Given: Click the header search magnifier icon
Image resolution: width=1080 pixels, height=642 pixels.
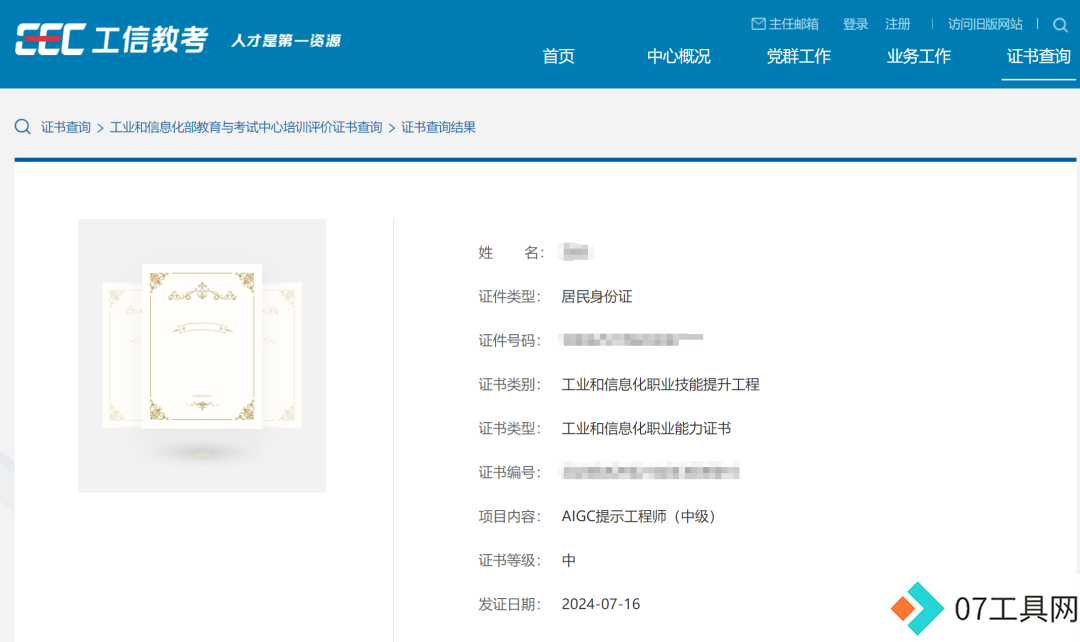Looking at the screenshot, I should (1060, 25).
